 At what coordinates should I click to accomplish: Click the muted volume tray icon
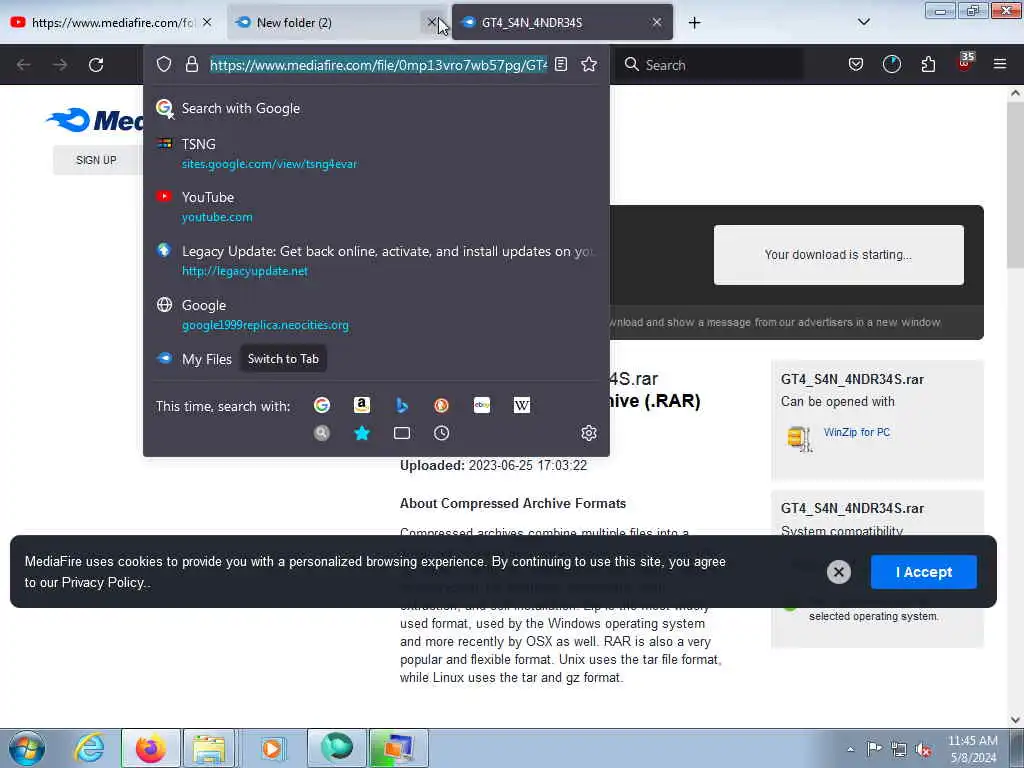[x=923, y=749]
